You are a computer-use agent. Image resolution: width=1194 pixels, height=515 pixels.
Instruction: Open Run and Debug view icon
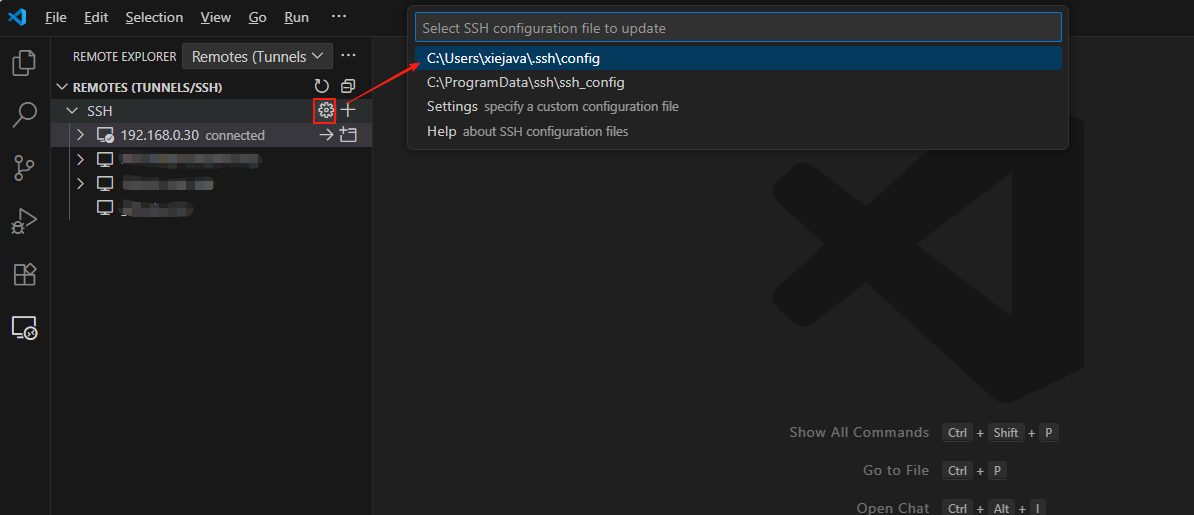24,221
